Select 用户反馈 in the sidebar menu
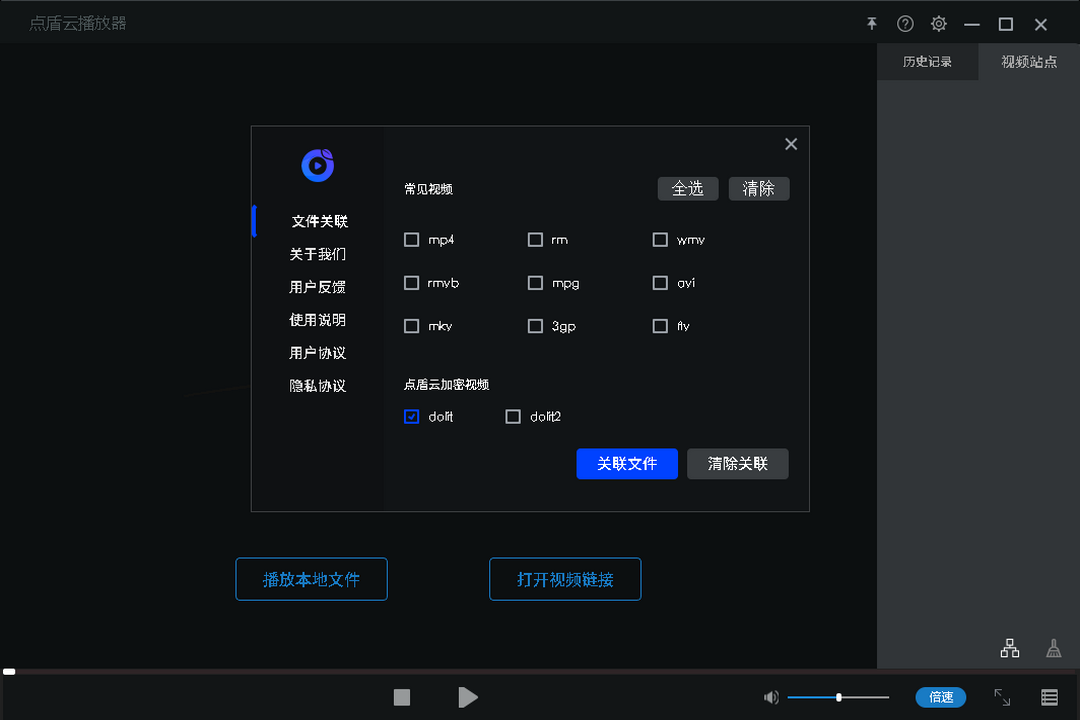 316,286
